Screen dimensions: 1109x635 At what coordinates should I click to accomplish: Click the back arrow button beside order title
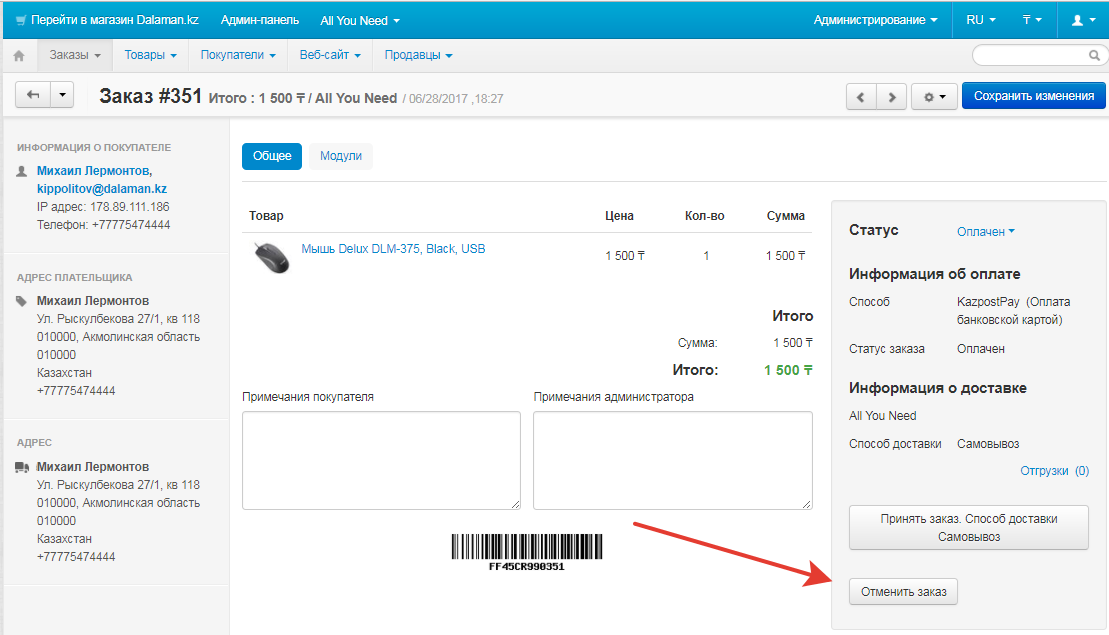coord(33,94)
